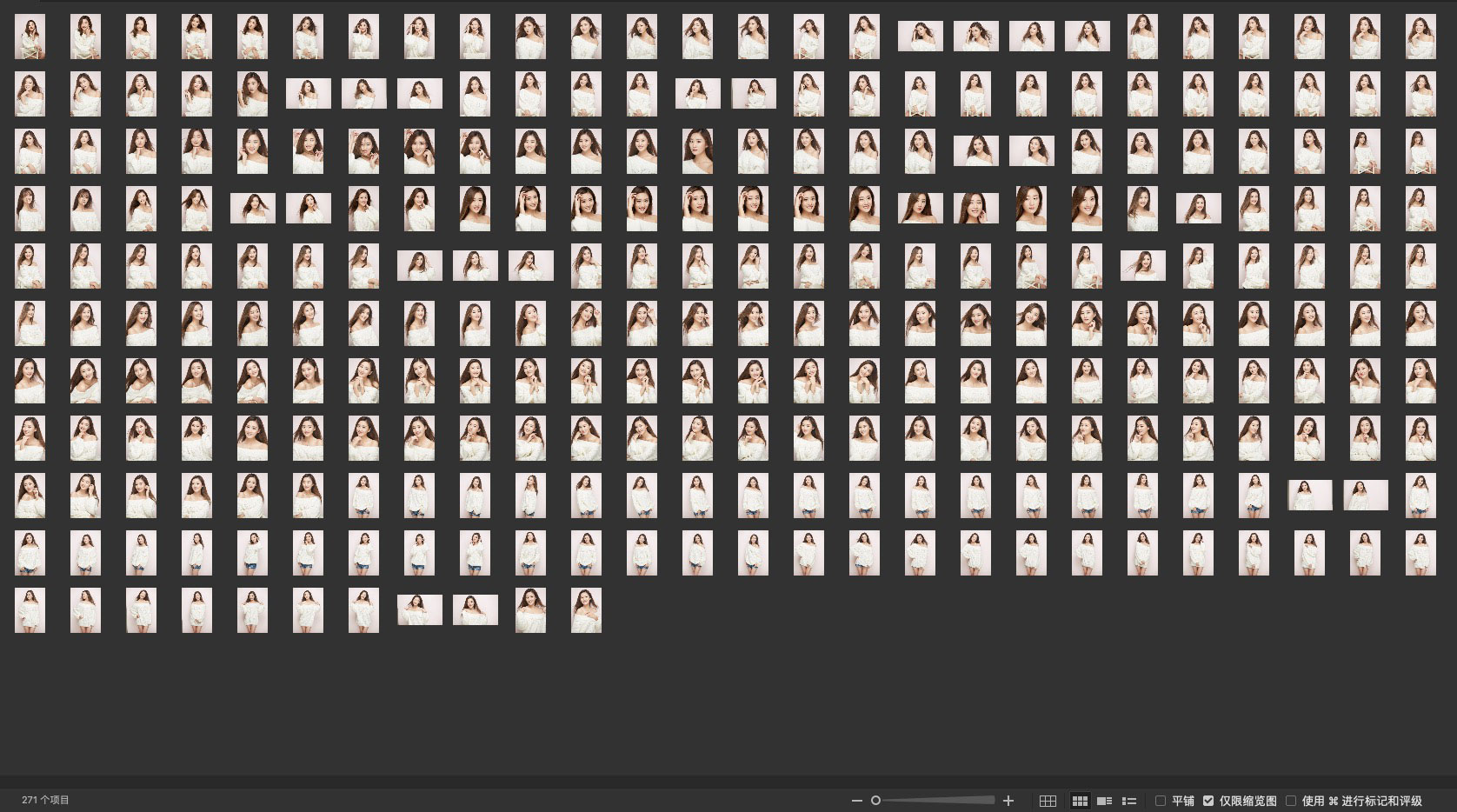Select the very last thumbnail in the grid

click(586, 610)
